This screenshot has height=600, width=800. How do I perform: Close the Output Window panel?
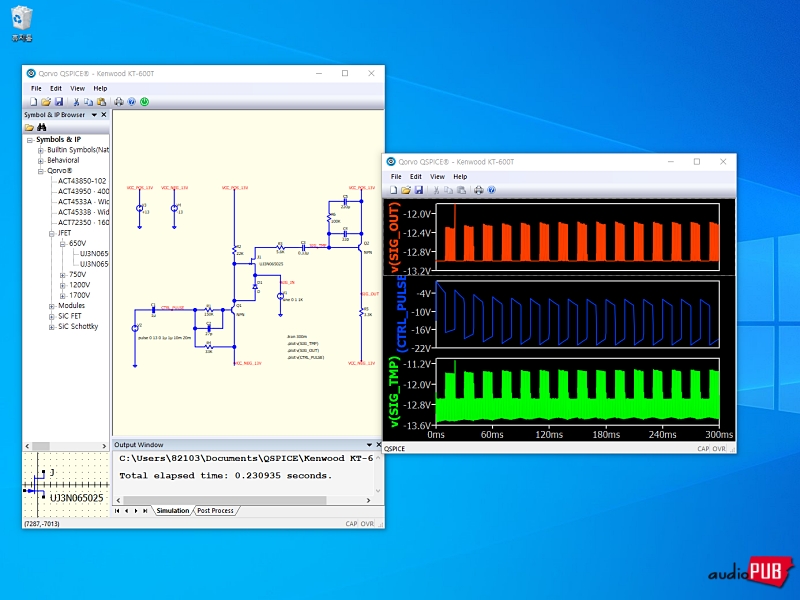pyautogui.click(x=379, y=444)
